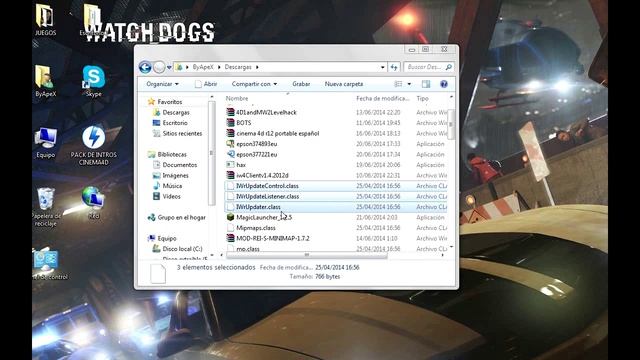The width and height of the screenshot is (640, 360).
Task: Open the JUEGOS desktop folder
Action: [x=45, y=20]
